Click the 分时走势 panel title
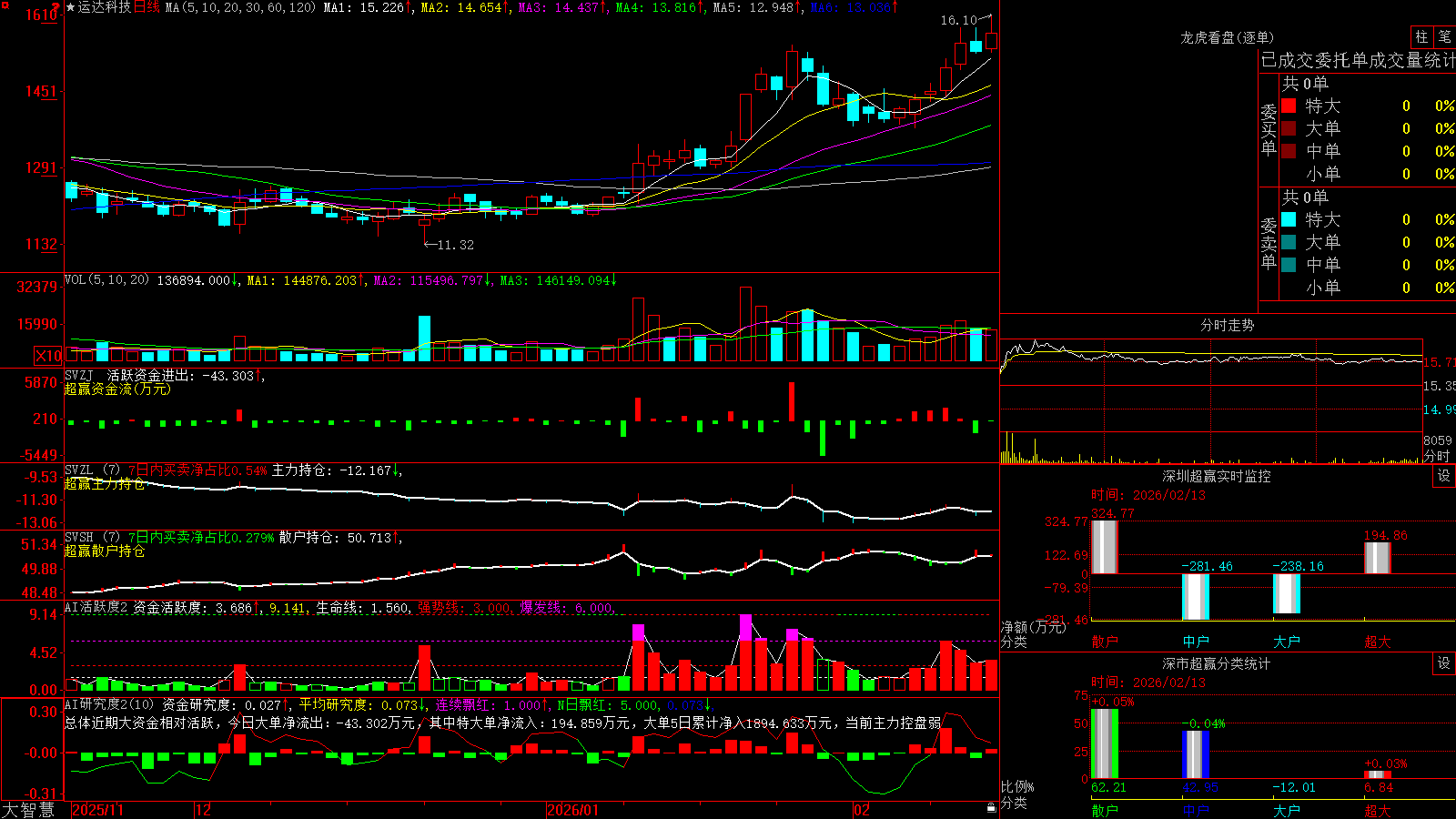Image resolution: width=1456 pixels, height=819 pixels. click(x=1228, y=325)
